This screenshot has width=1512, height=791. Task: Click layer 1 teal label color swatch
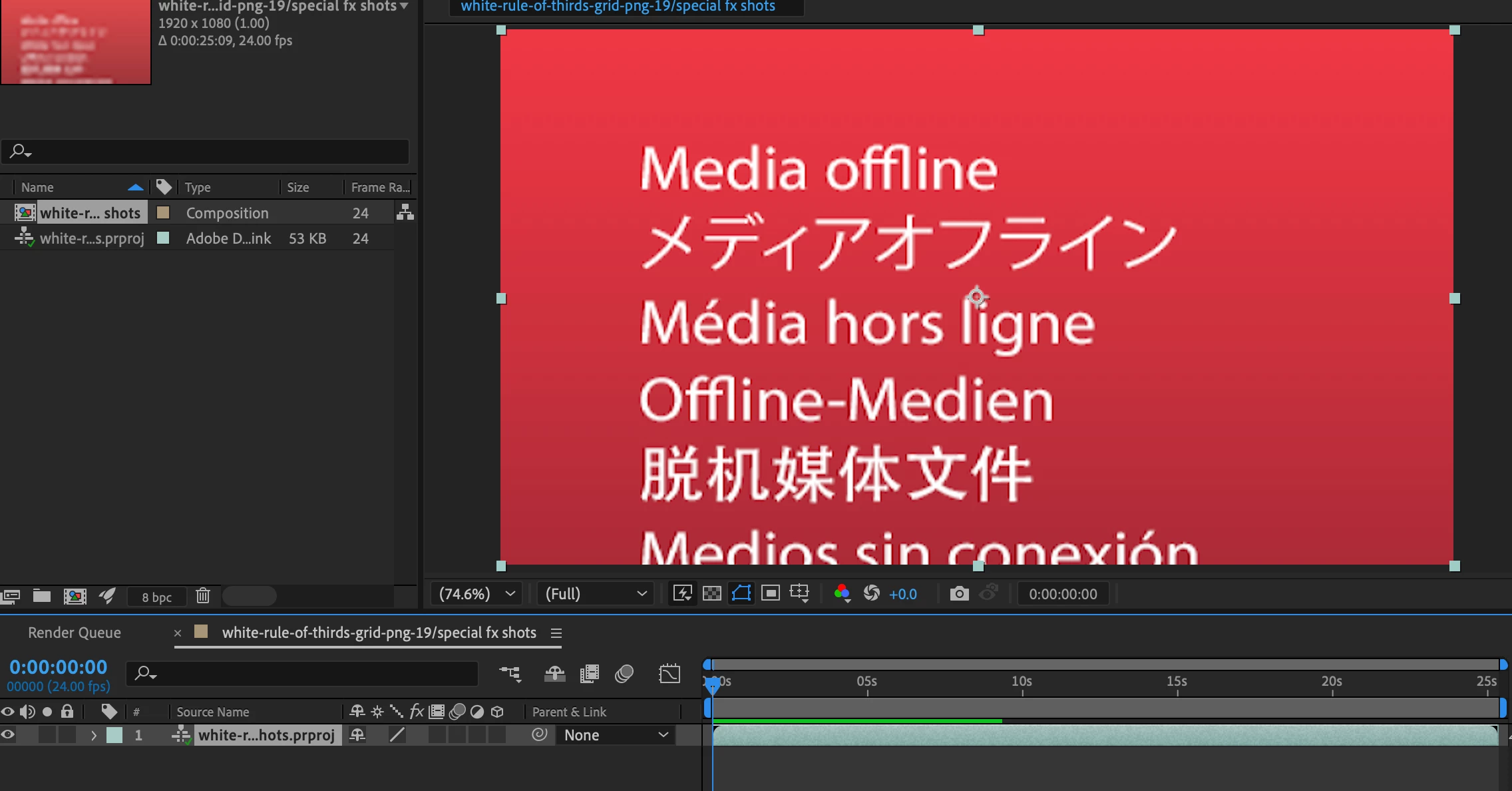(x=114, y=735)
